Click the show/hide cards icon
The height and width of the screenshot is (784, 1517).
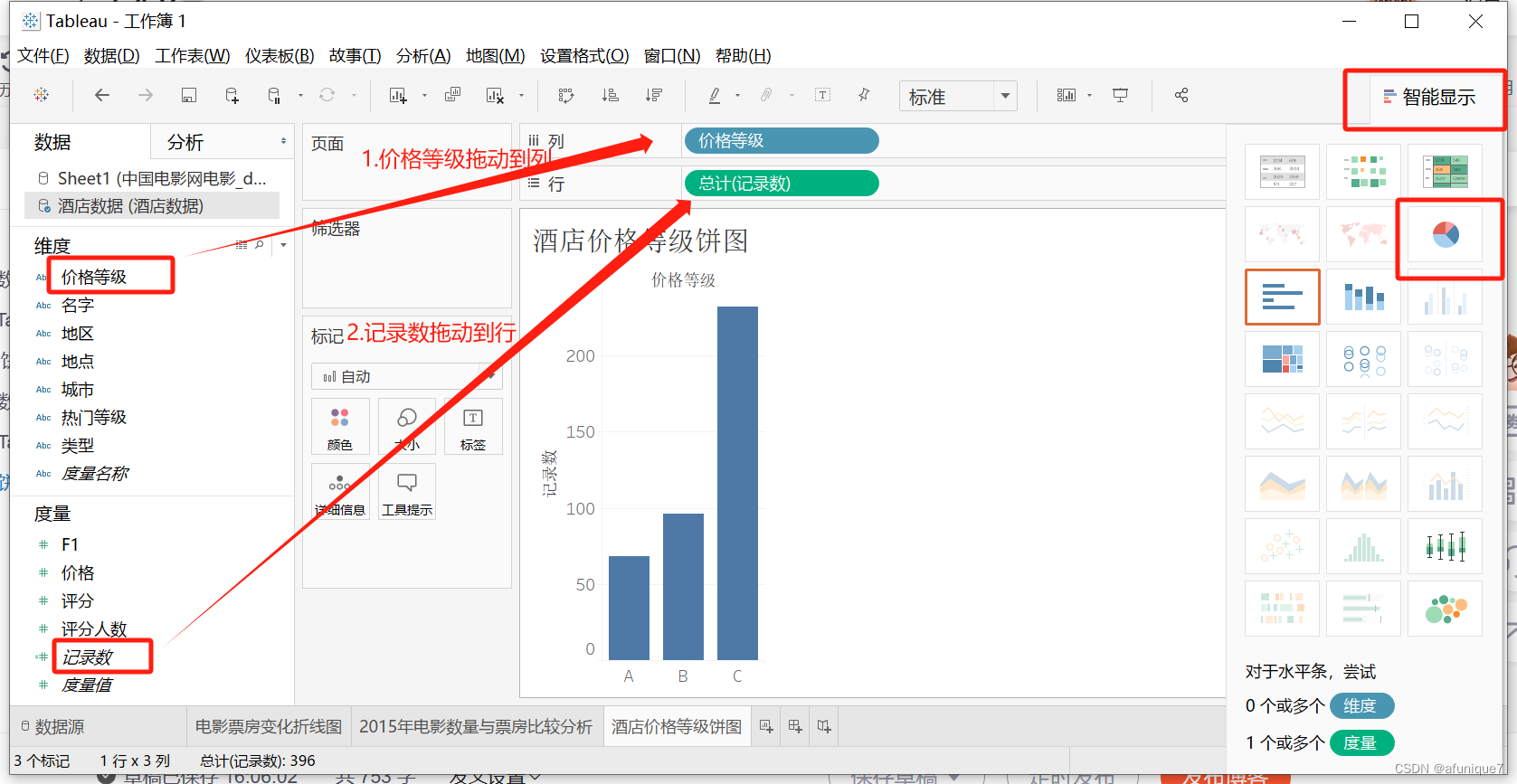point(1067,95)
